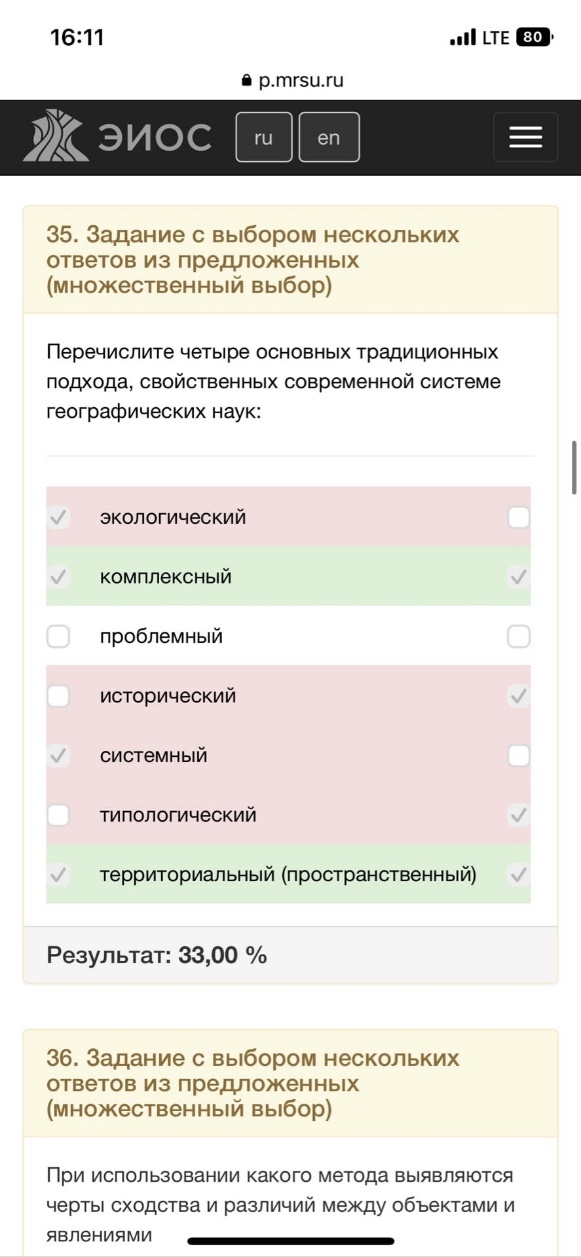581x1257 pixels.
Task: Toggle left checkbox for типологический
Action: coord(59,815)
